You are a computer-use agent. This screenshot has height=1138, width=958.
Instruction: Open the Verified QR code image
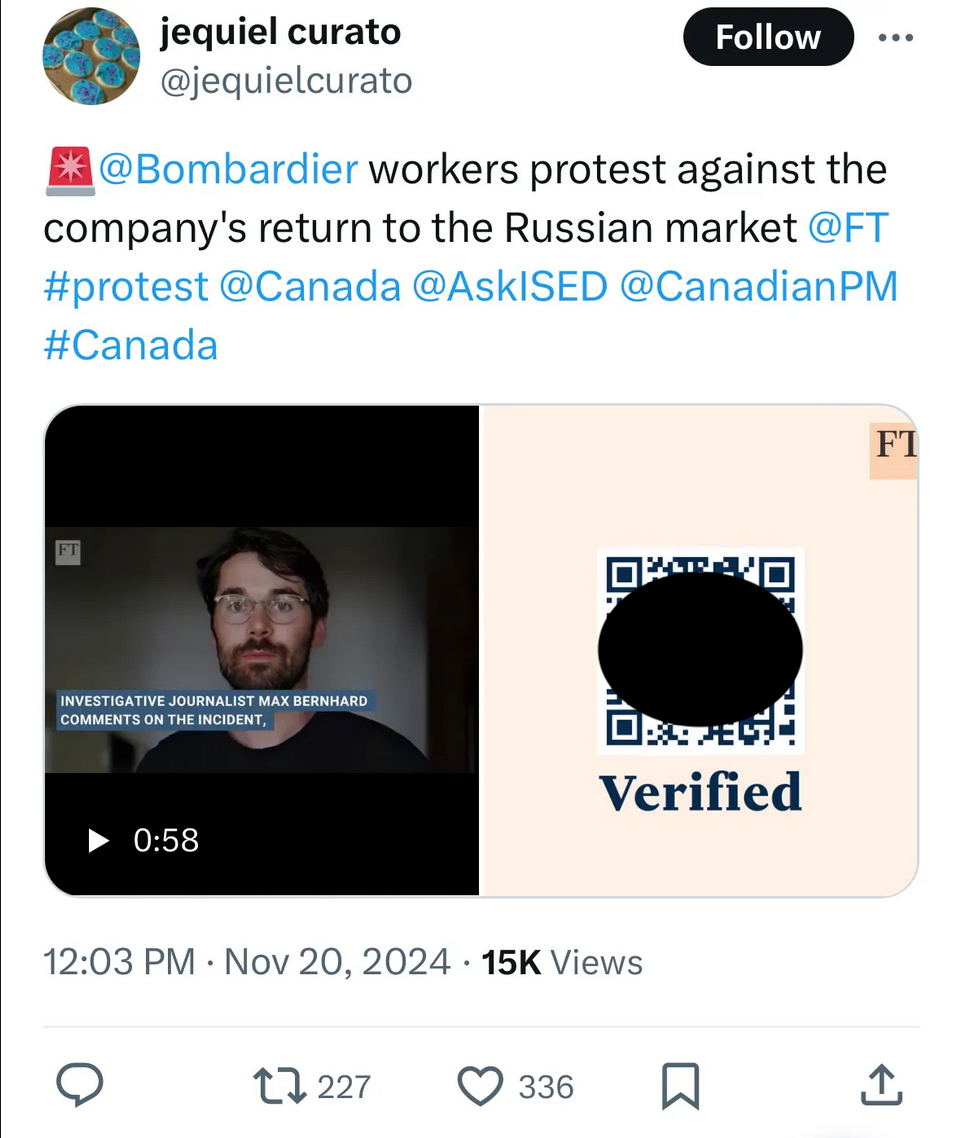(700, 650)
